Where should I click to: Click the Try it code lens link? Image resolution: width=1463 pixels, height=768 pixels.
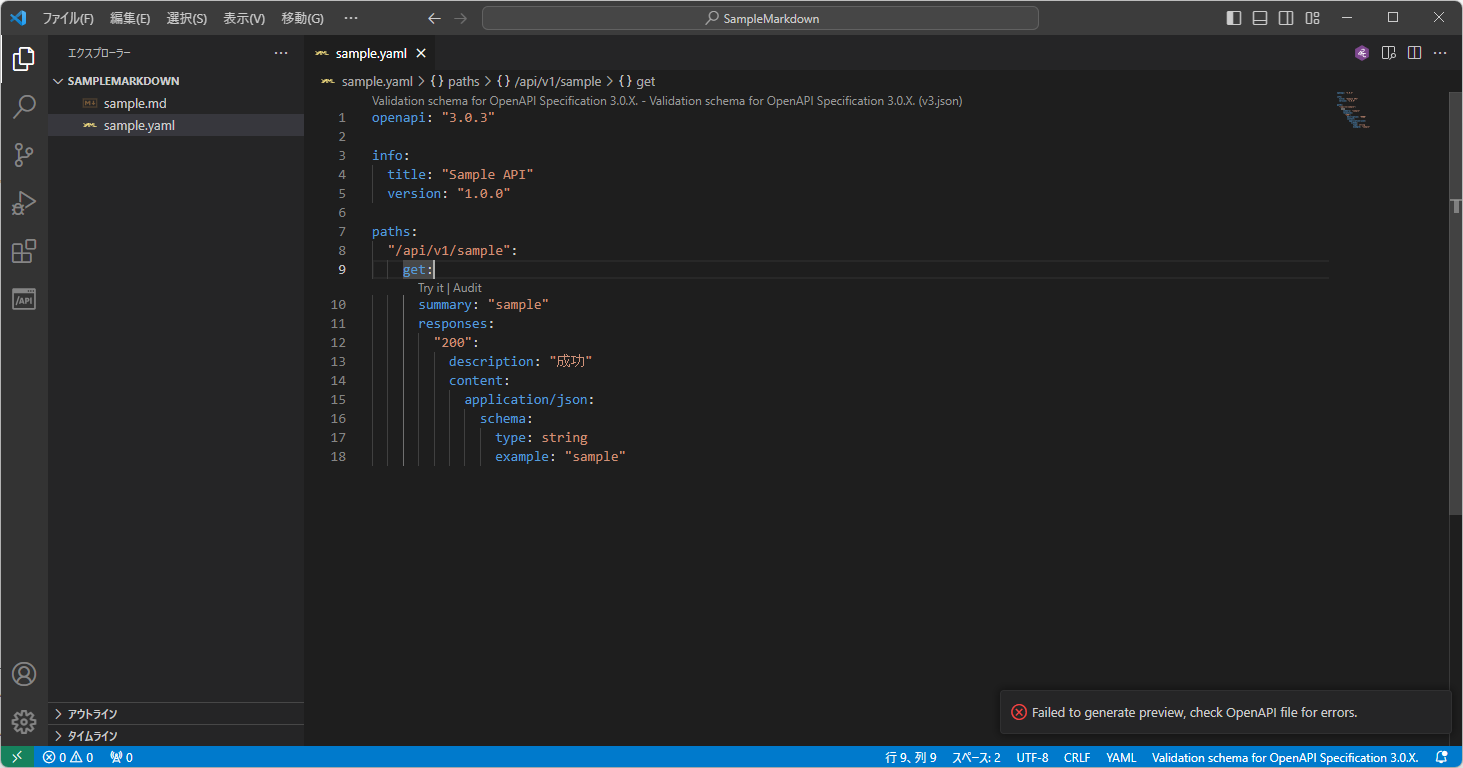(x=430, y=287)
